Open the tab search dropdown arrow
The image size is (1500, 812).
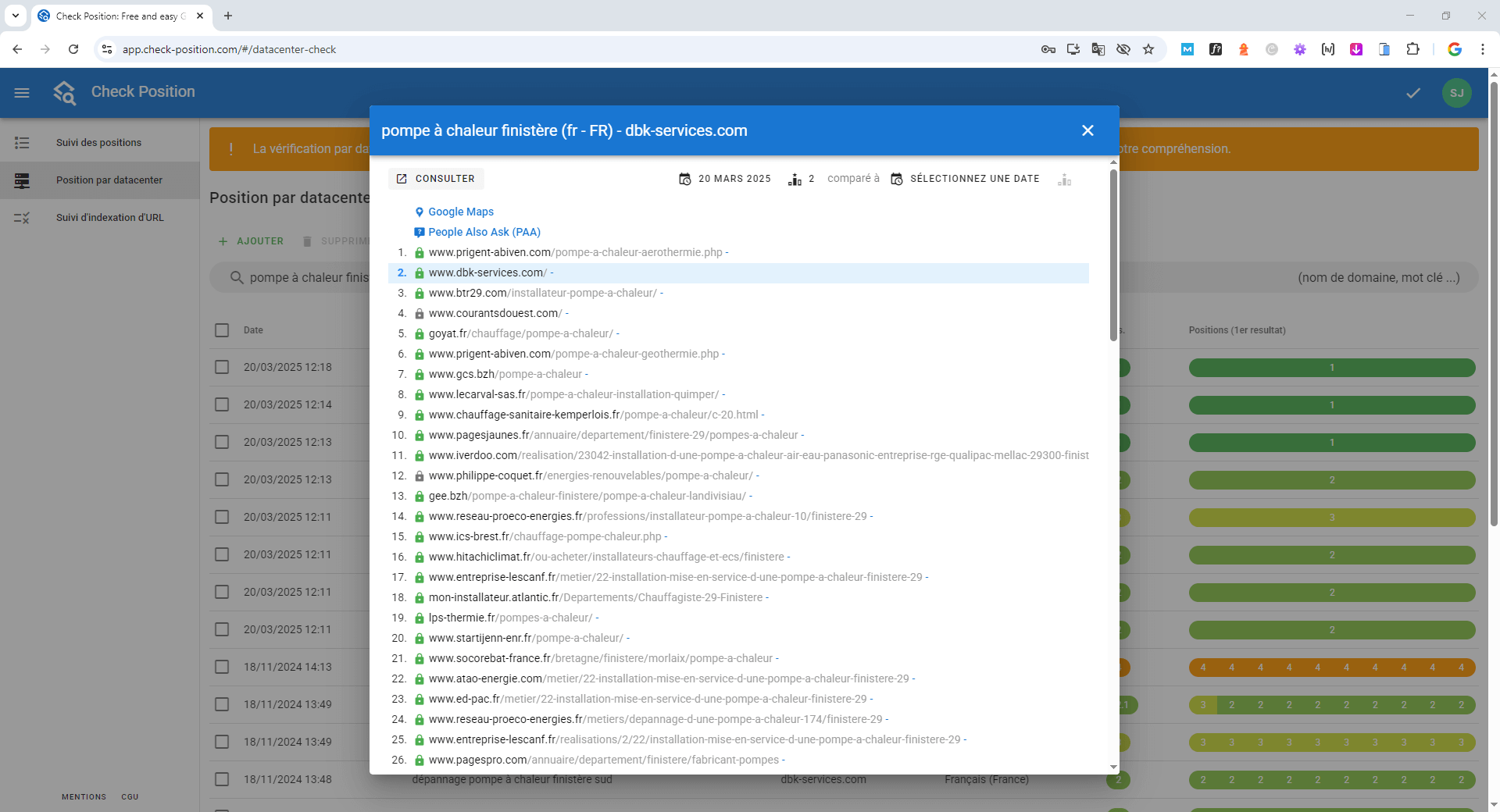16,16
